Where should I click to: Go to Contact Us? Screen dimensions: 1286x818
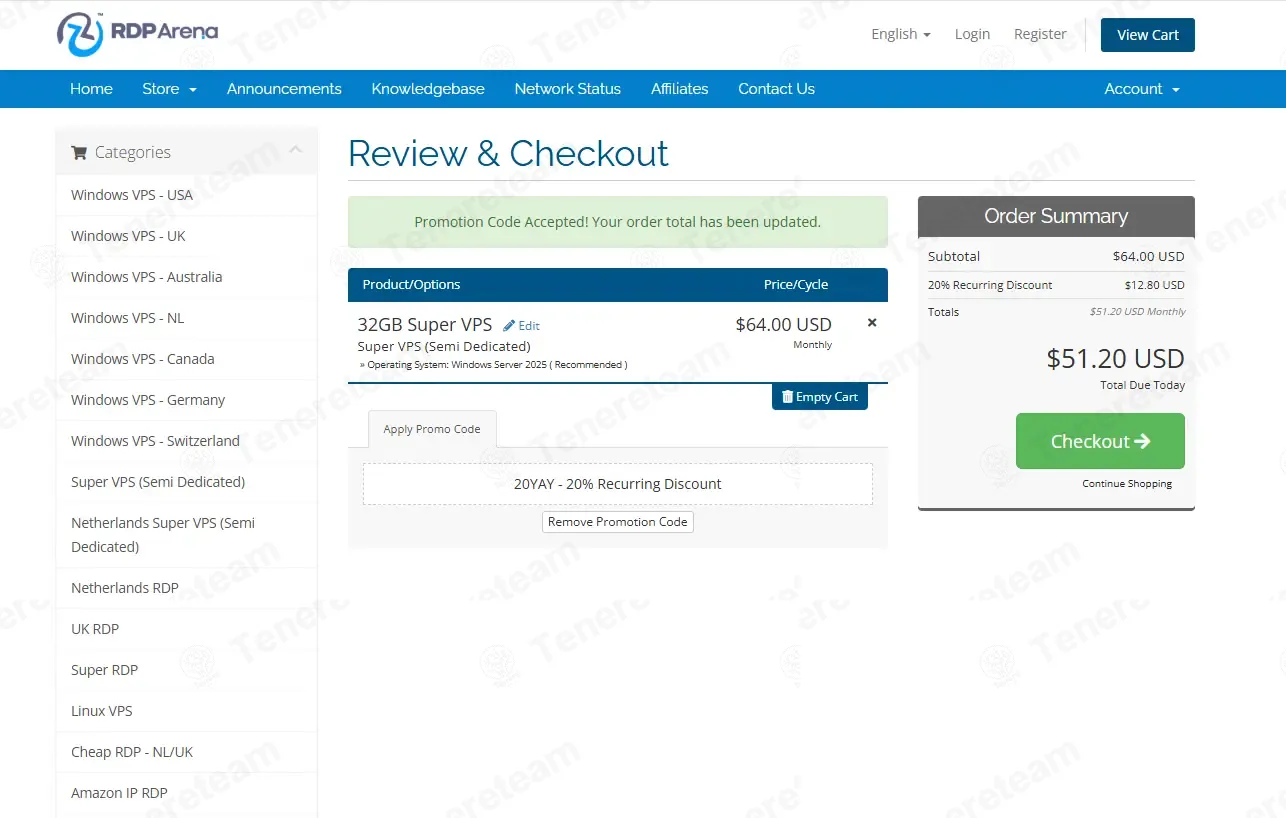coord(776,89)
